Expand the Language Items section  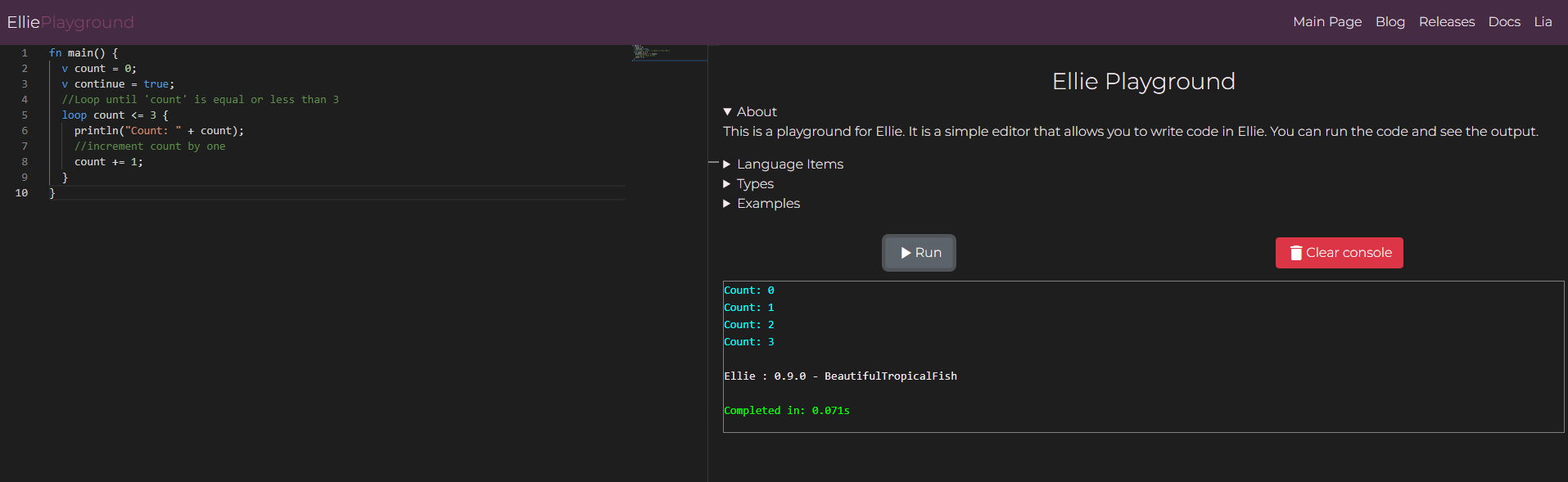pos(783,164)
